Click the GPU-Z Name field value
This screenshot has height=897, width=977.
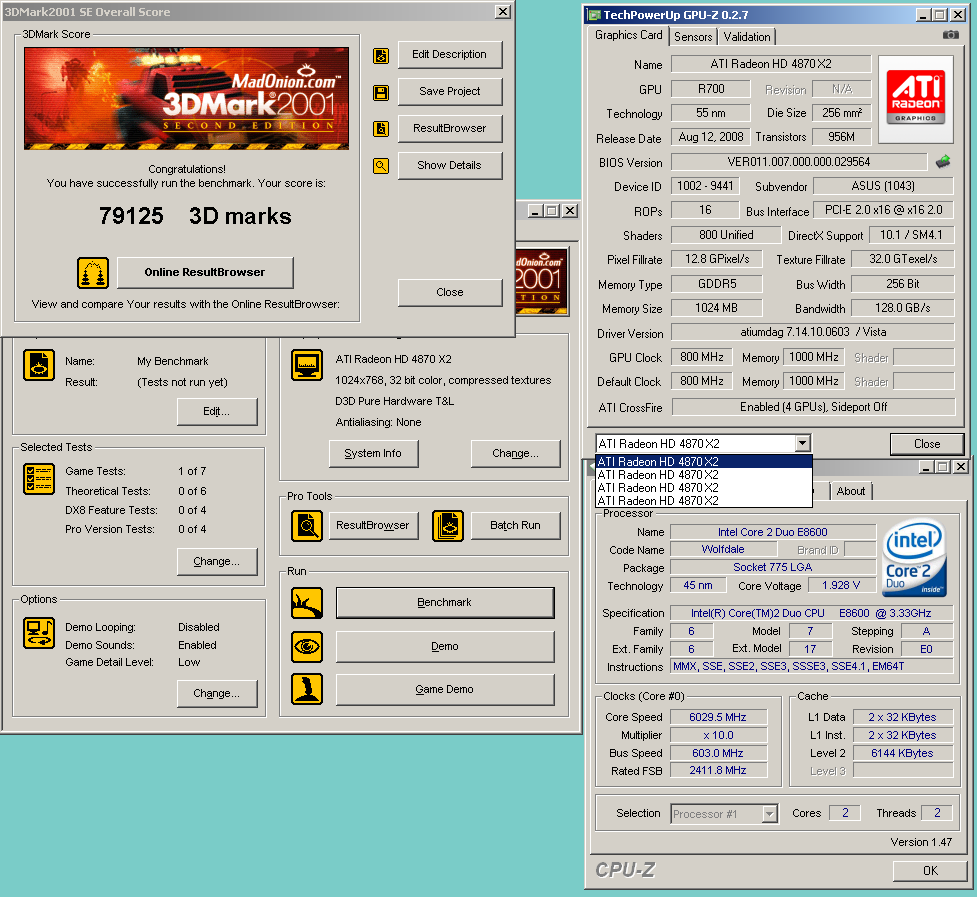click(771, 64)
